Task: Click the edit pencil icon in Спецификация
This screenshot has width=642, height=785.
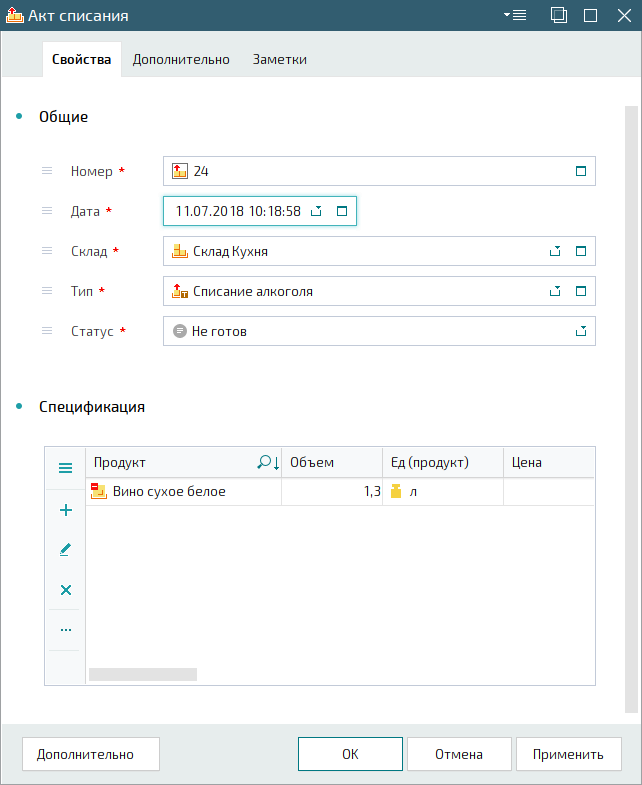Action: pyautogui.click(x=66, y=549)
